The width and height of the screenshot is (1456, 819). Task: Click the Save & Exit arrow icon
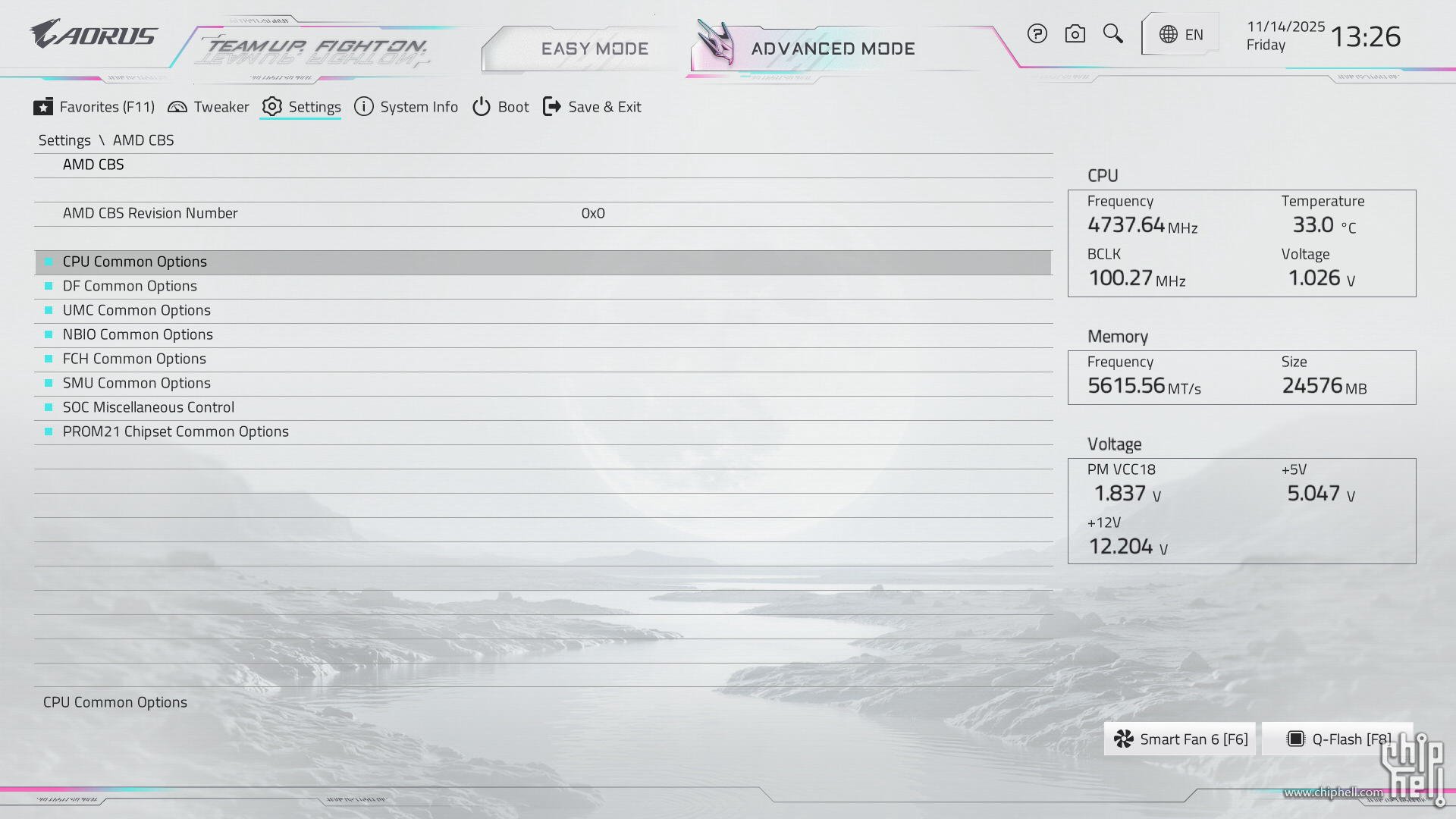552,107
